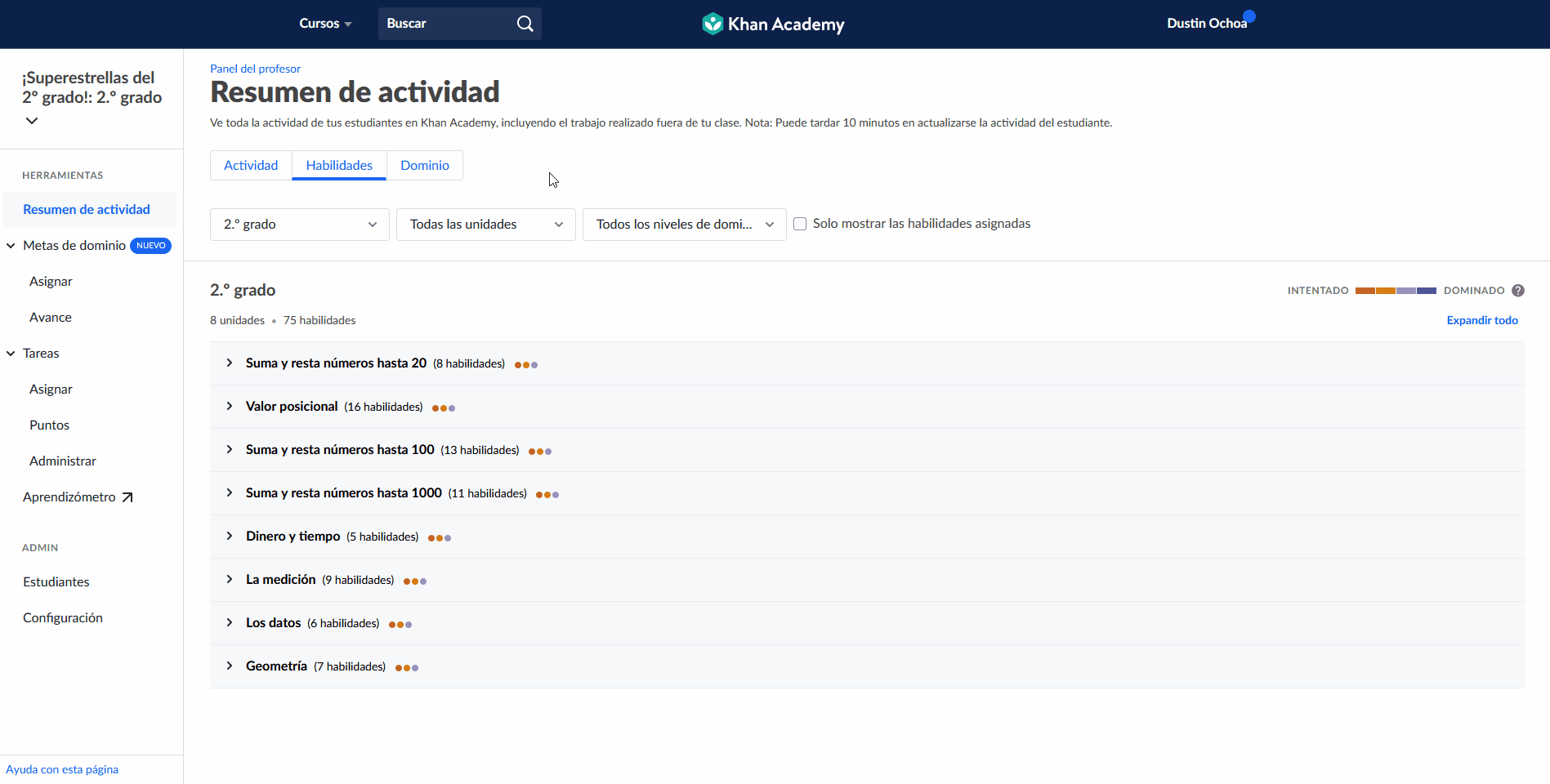The width and height of the screenshot is (1550, 784).
Task: Click Expandir todo link
Action: point(1482,320)
